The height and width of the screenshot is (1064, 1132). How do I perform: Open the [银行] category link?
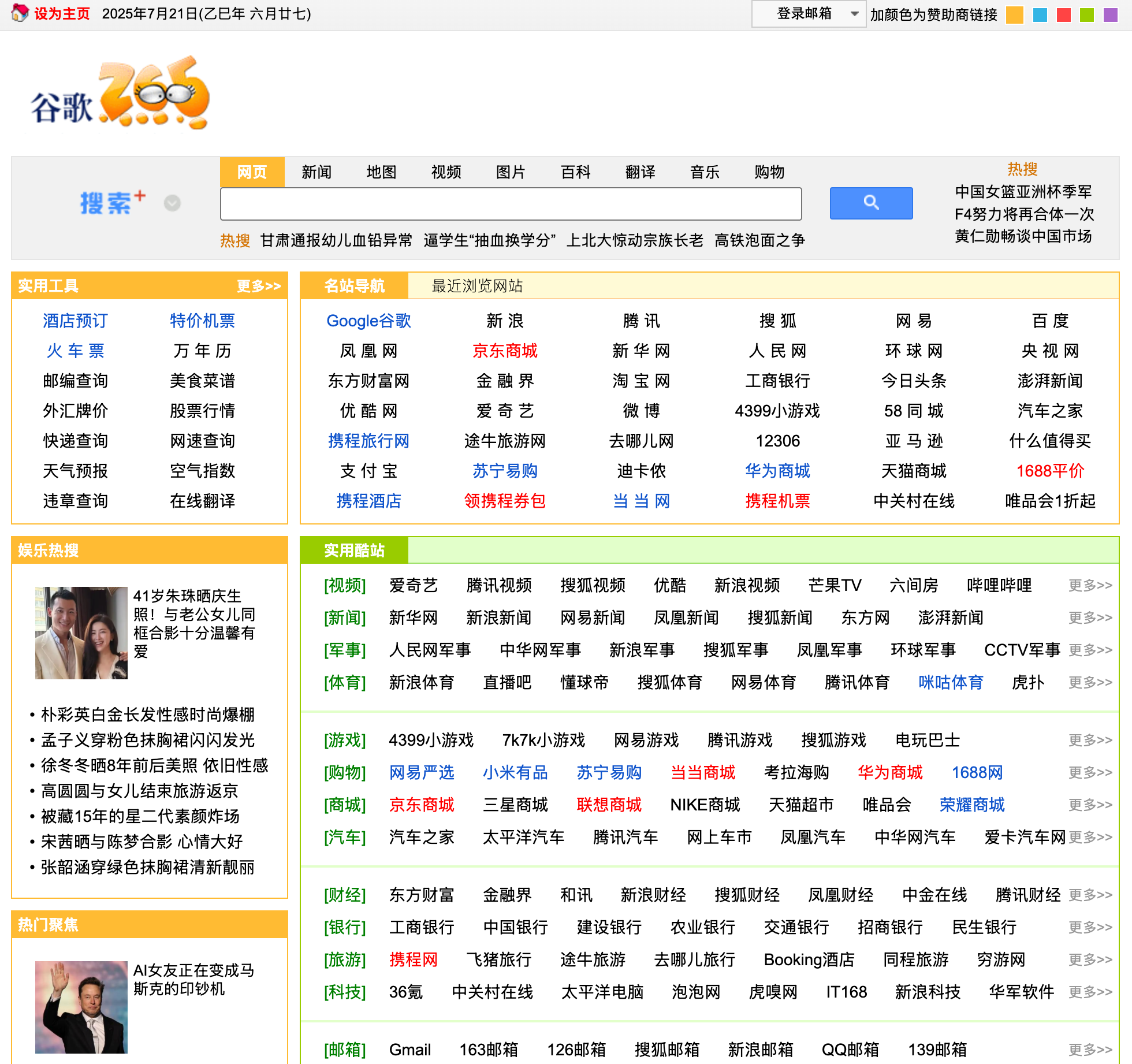(345, 927)
